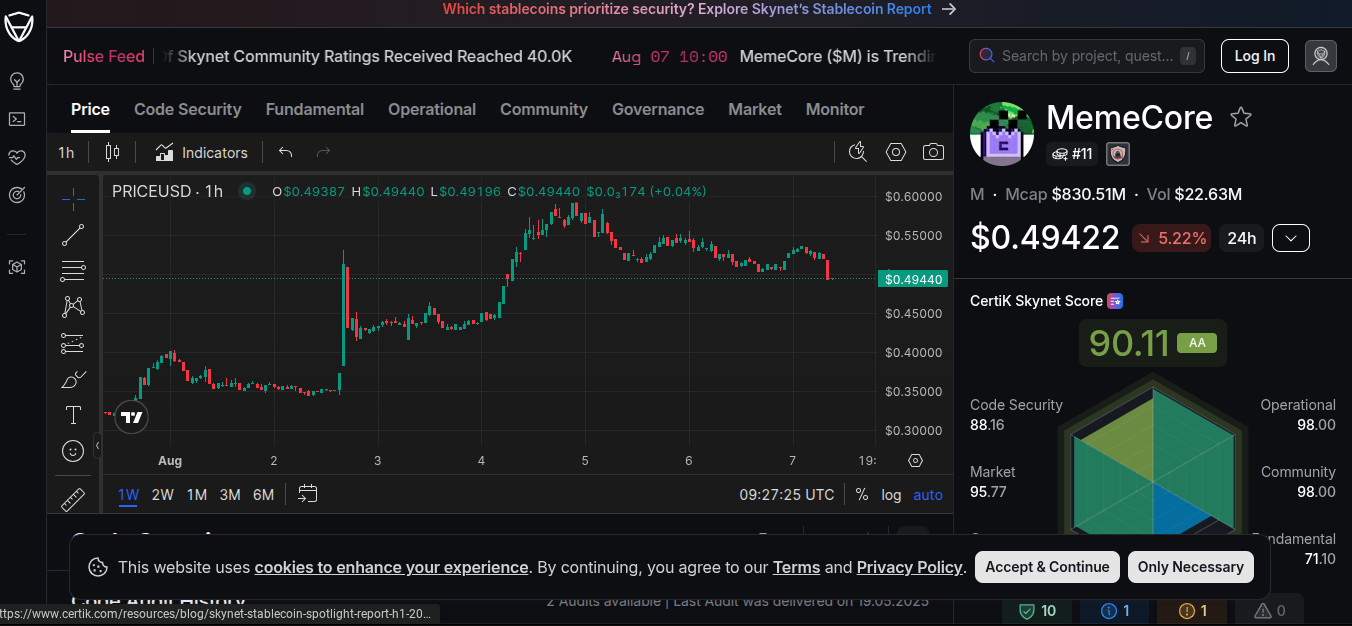Select the 1M date range
This screenshot has height=626, width=1352.
coord(197,494)
